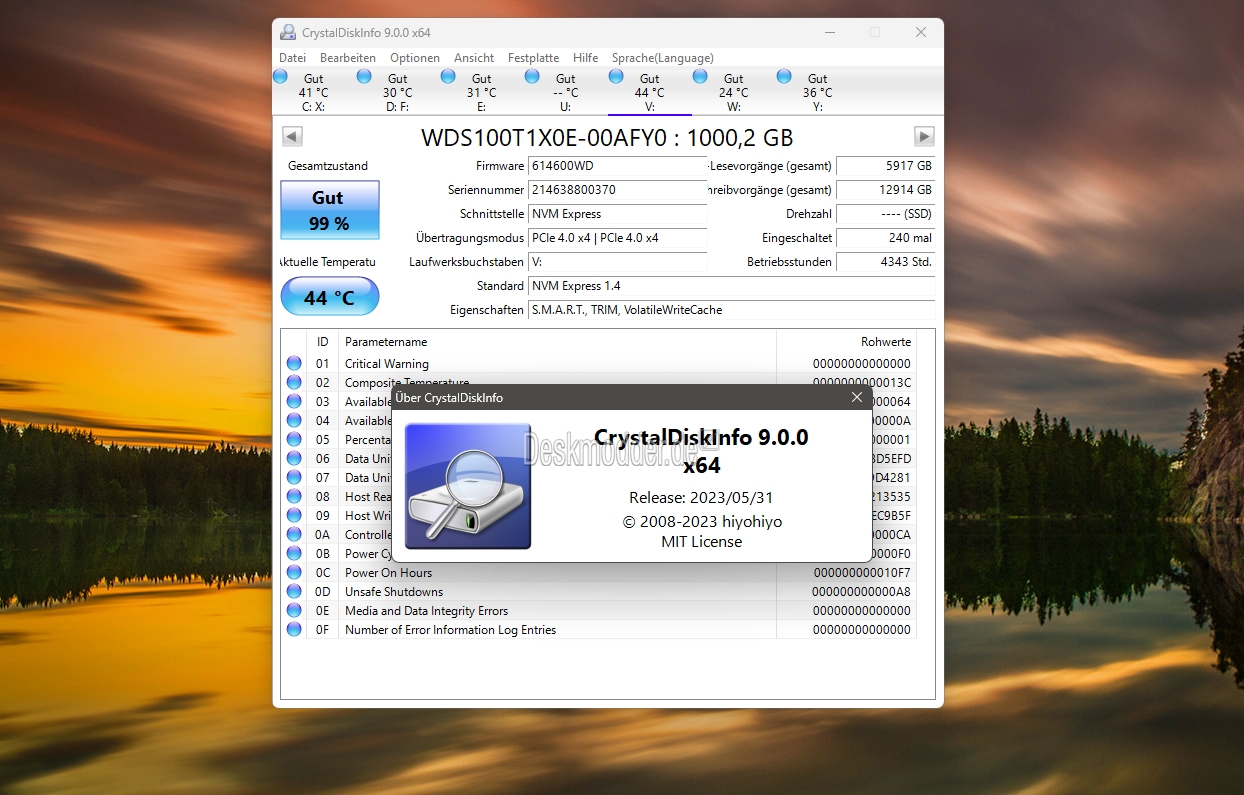Image resolution: width=1244 pixels, height=795 pixels.
Task: Click the status orb for ID 09 row
Action: click(294, 516)
